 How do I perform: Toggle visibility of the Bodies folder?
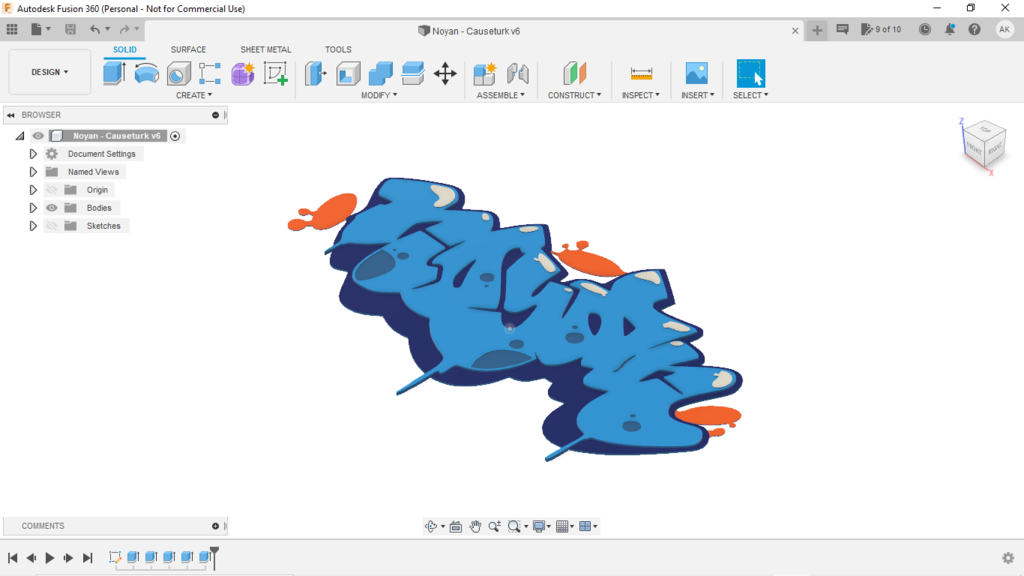click(52, 208)
